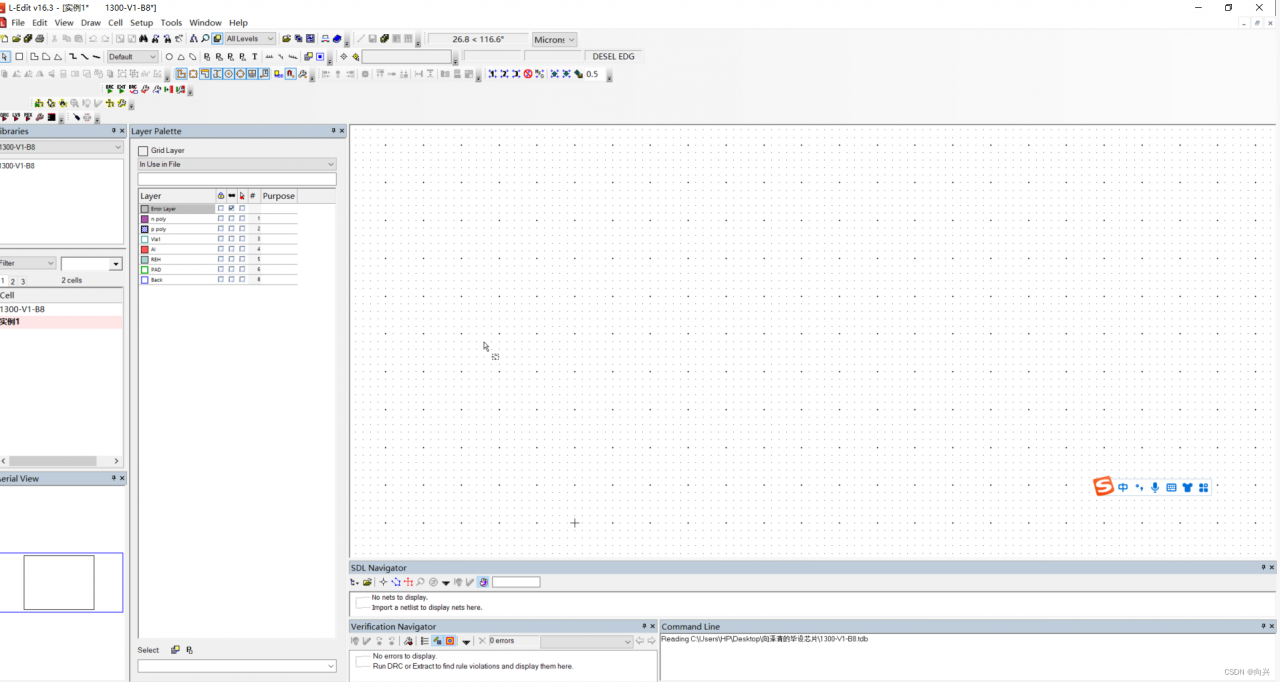Image resolution: width=1280 pixels, height=682 pixels.
Task: Open the In Use in File dropdown
Action: tap(237, 164)
